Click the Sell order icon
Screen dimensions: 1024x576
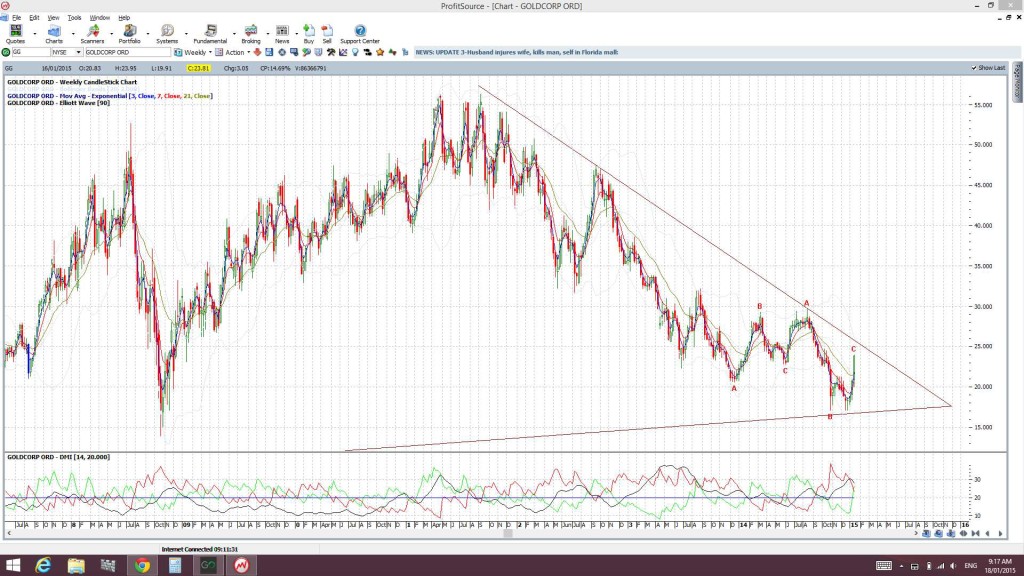(327, 34)
